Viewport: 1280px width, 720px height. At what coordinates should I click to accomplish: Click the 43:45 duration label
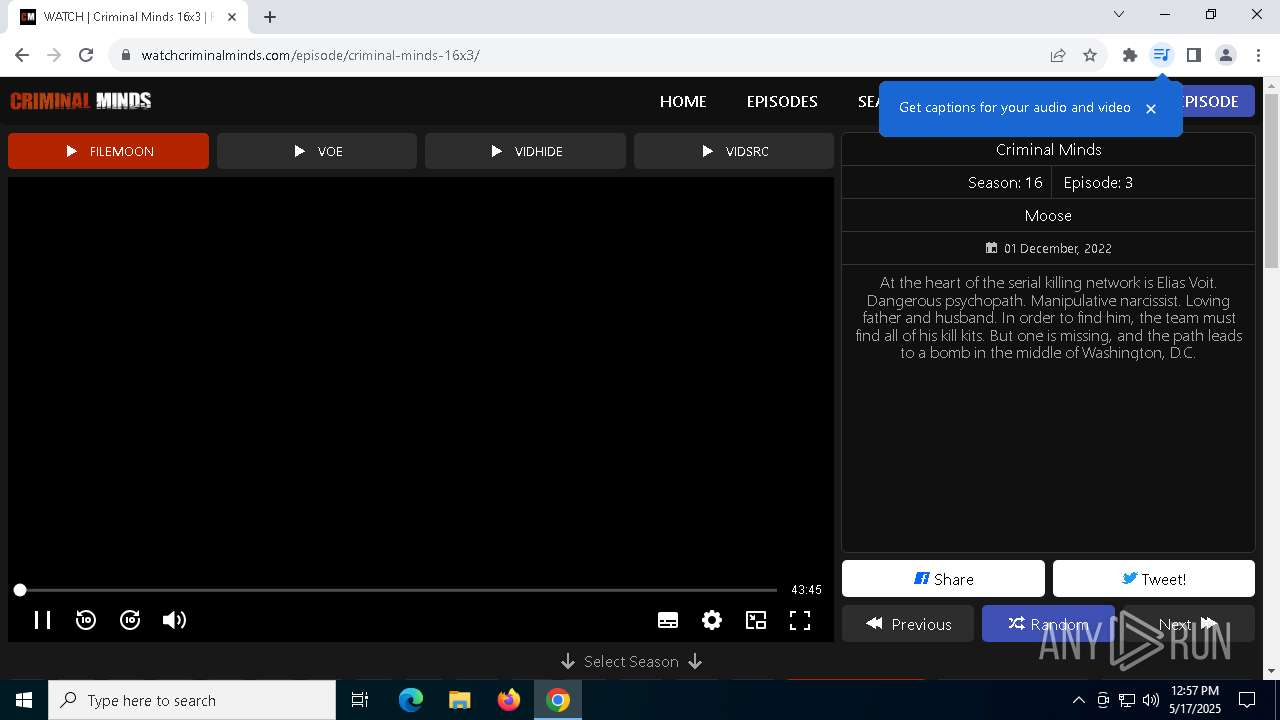tap(806, 590)
